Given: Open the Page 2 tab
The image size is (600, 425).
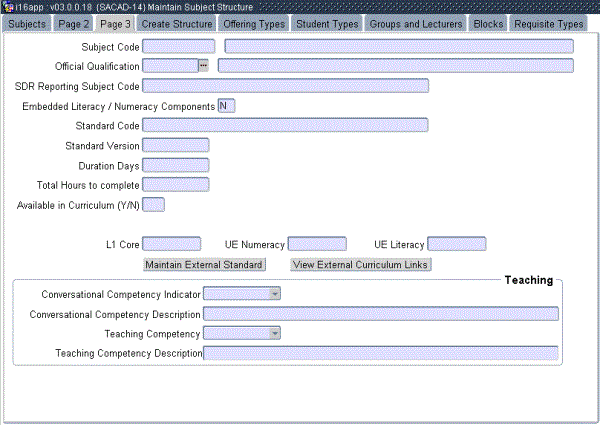Looking at the screenshot, I should pos(73,24).
